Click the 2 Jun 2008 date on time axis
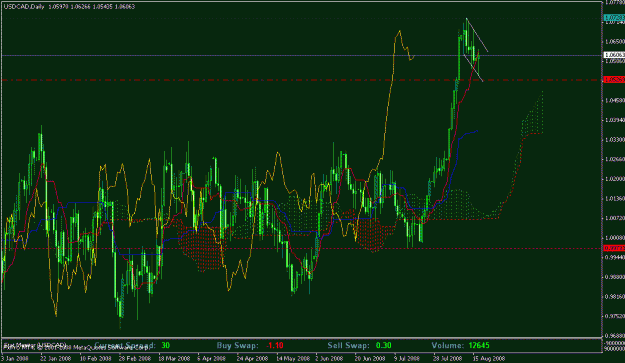 [x=329, y=358]
